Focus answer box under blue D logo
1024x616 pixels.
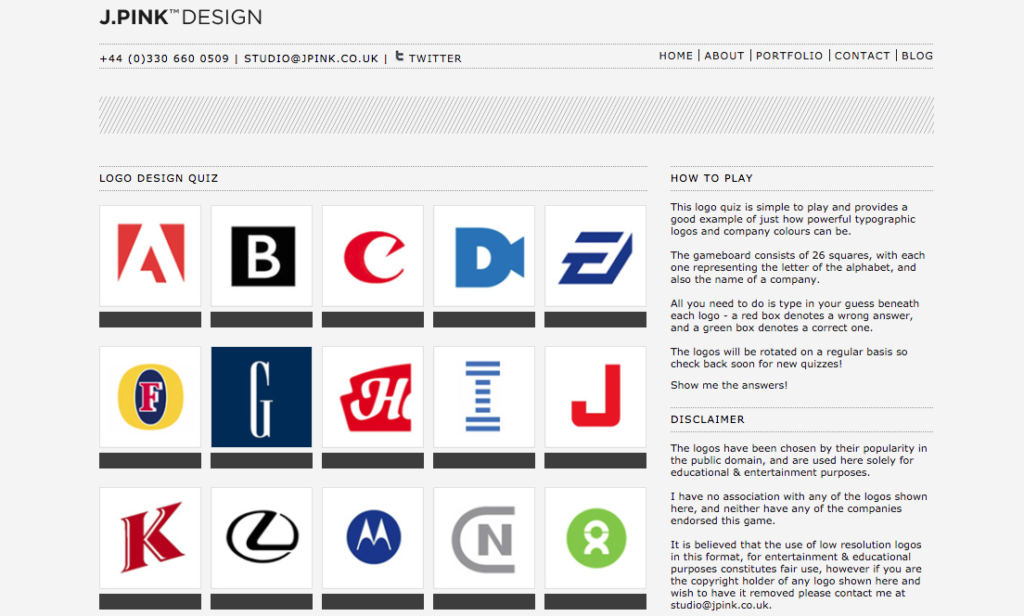pyautogui.click(x=484, y=319)
